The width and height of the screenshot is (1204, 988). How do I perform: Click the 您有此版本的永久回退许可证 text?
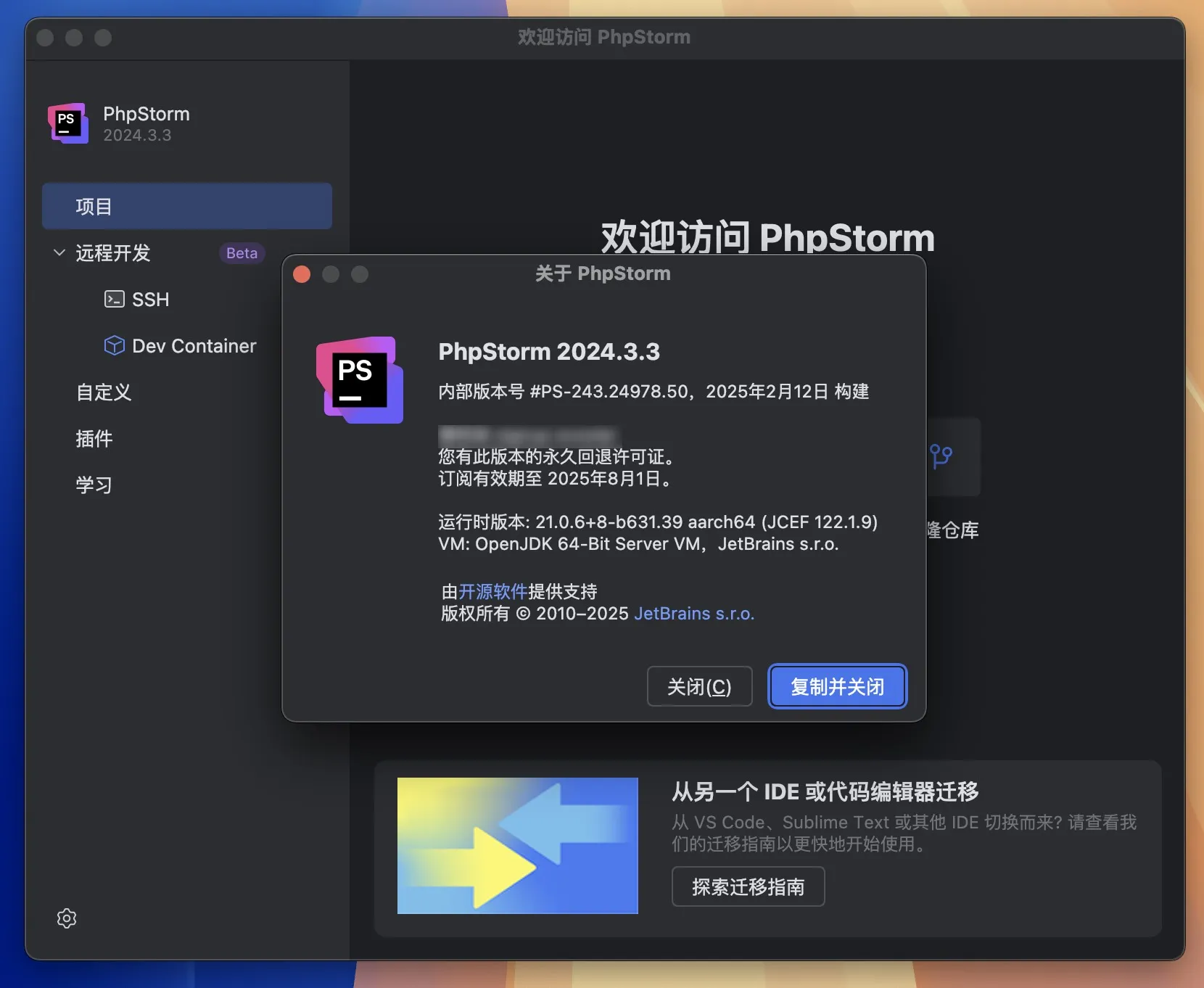point(558,457)
